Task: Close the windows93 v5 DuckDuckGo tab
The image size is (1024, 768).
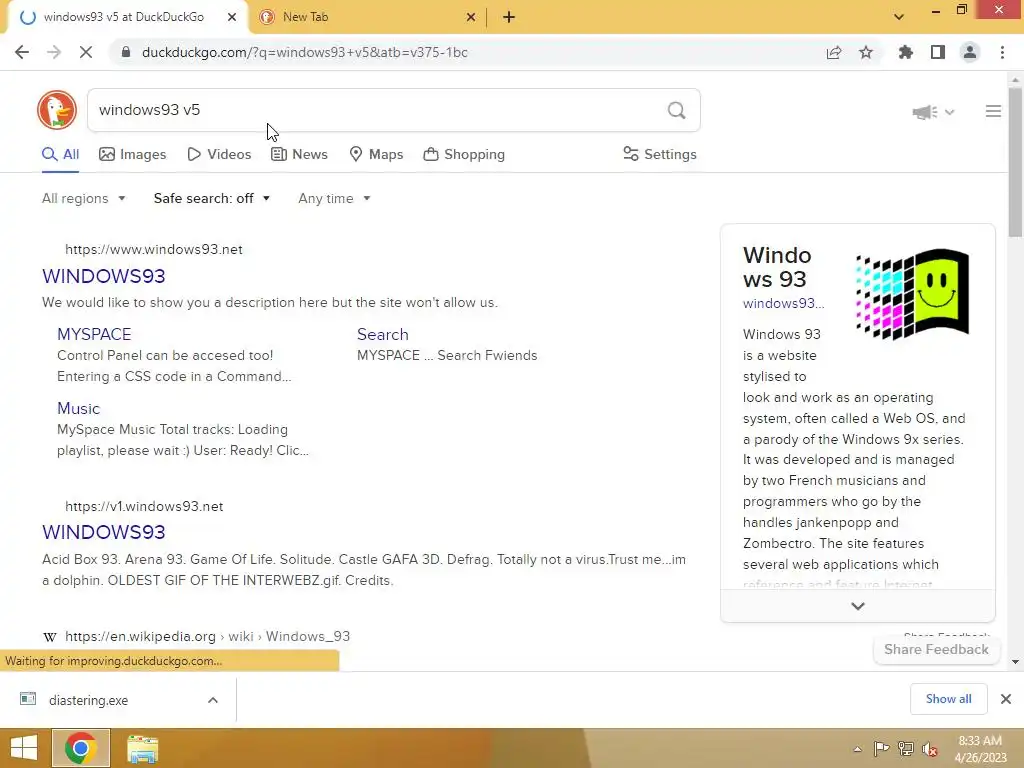Action: pyautogui.click(x=232, y=18)
